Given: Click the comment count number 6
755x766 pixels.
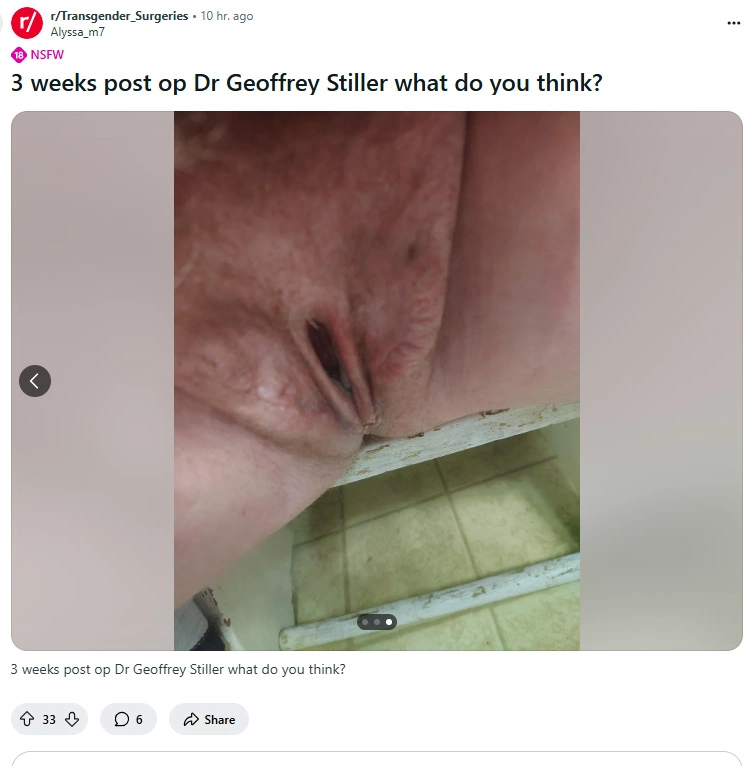Looking at the screenshot, I should click(x=139, y=720).
